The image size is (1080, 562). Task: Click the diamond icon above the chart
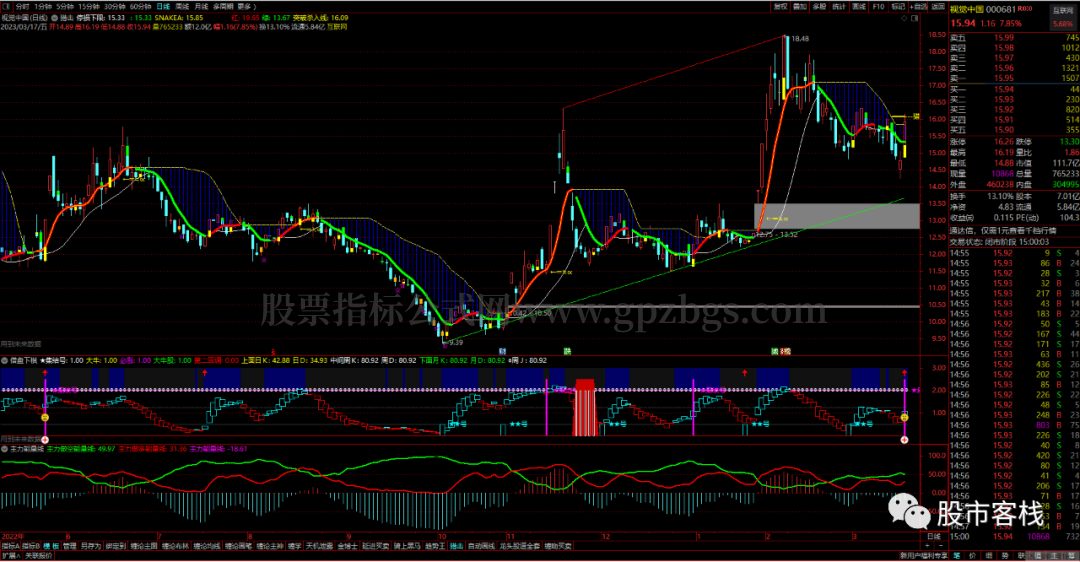pos(904,19)
